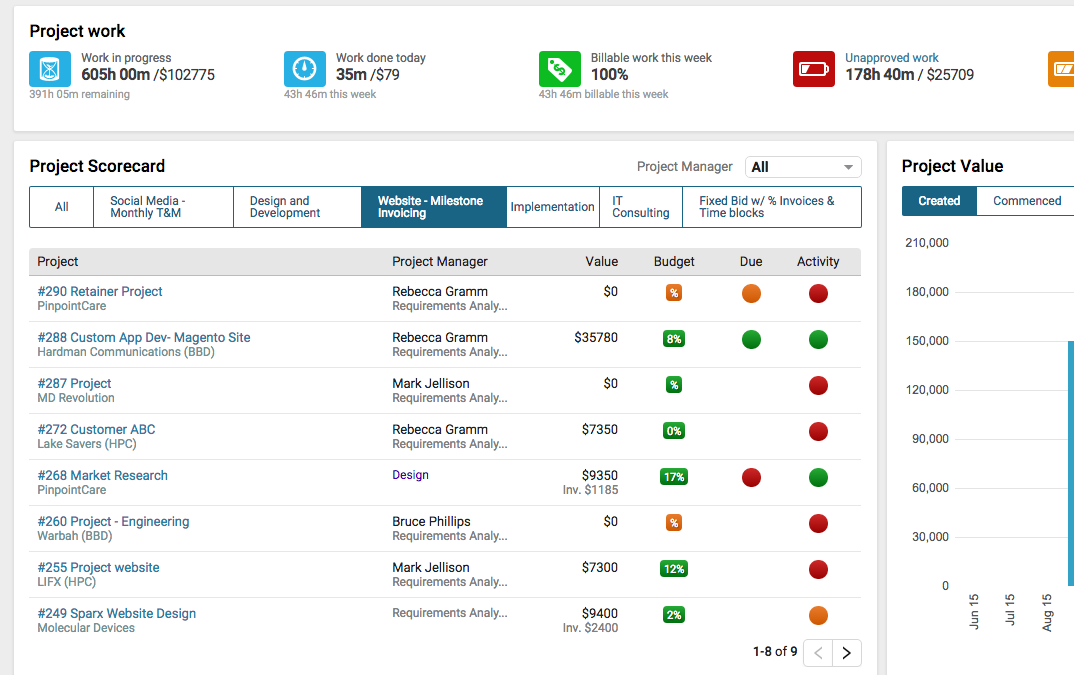
Task: Click the Unapproved work battery icon
Action: click(813, 69)
